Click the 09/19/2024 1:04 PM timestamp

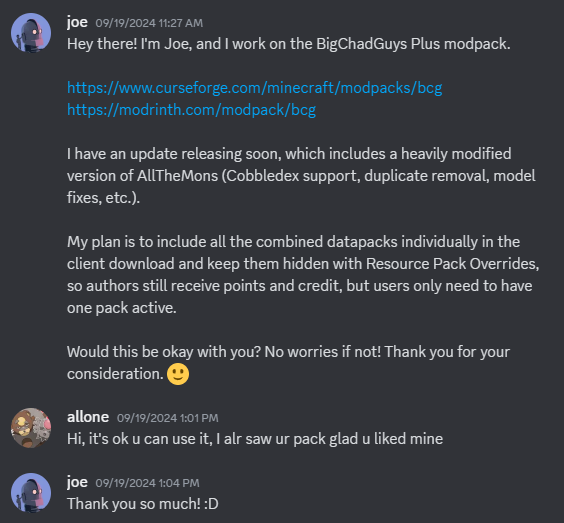147,483
